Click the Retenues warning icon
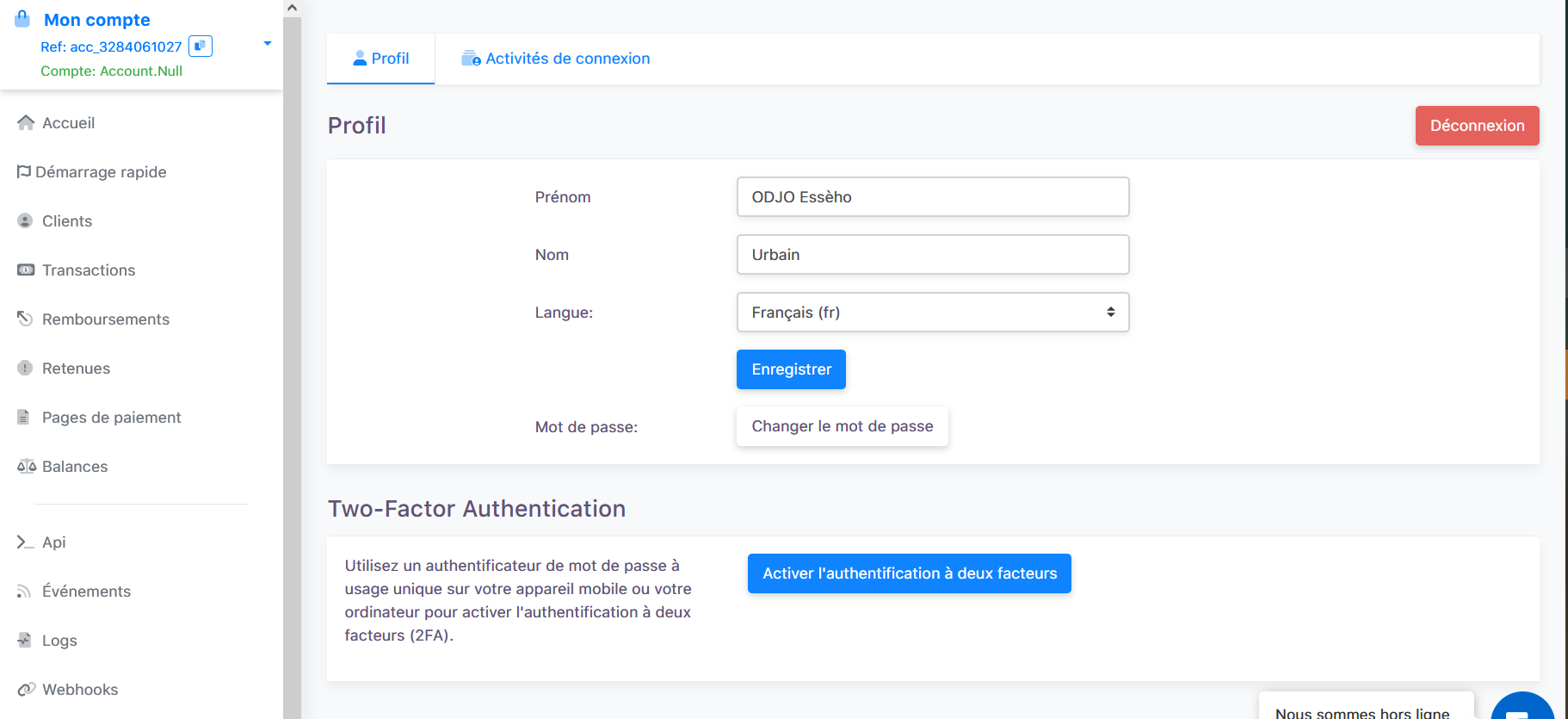 pos(25,368)
